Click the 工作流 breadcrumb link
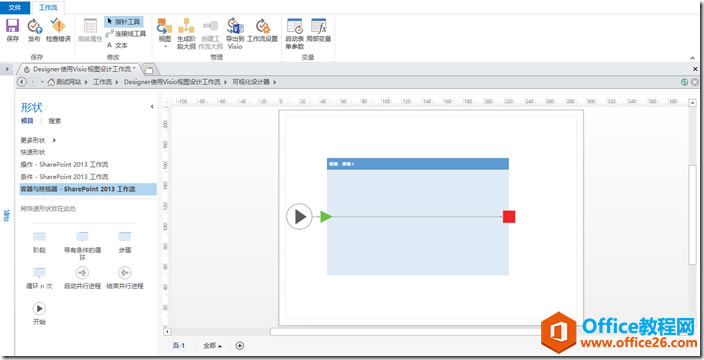This screenshot has height=360, width=704. click(x=102, y=82)
